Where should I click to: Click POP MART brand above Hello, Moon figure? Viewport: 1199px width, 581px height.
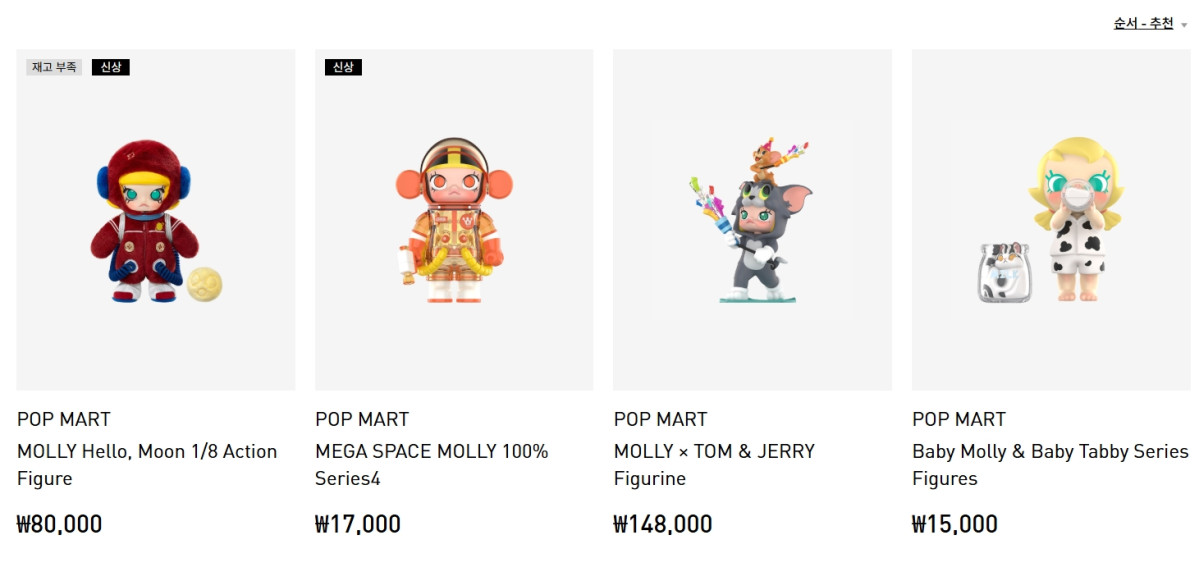tap(64, 419)
